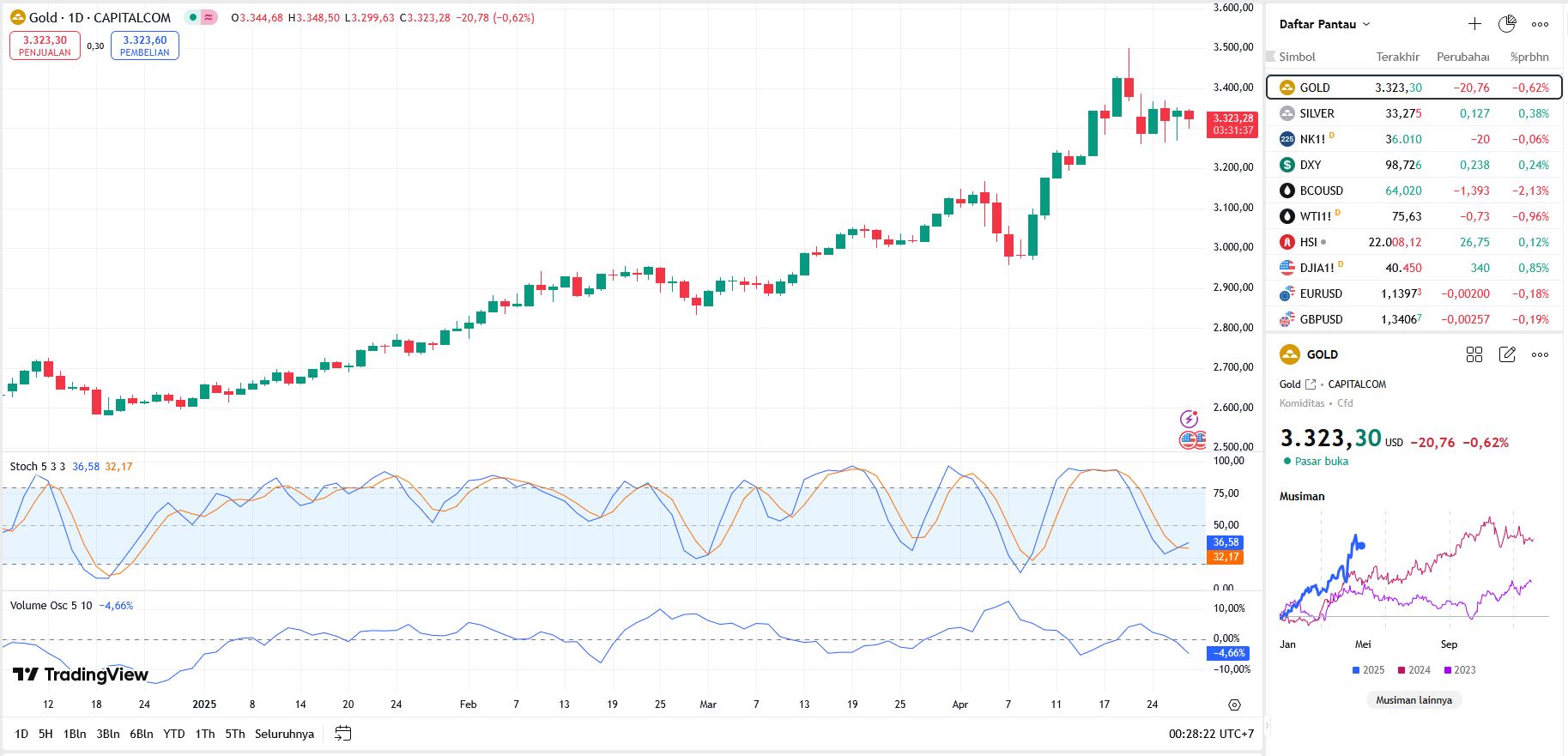Toggle 2025 series in seasonal legend
This screenshot has height=756, width=1568.
click(1368, 670)
